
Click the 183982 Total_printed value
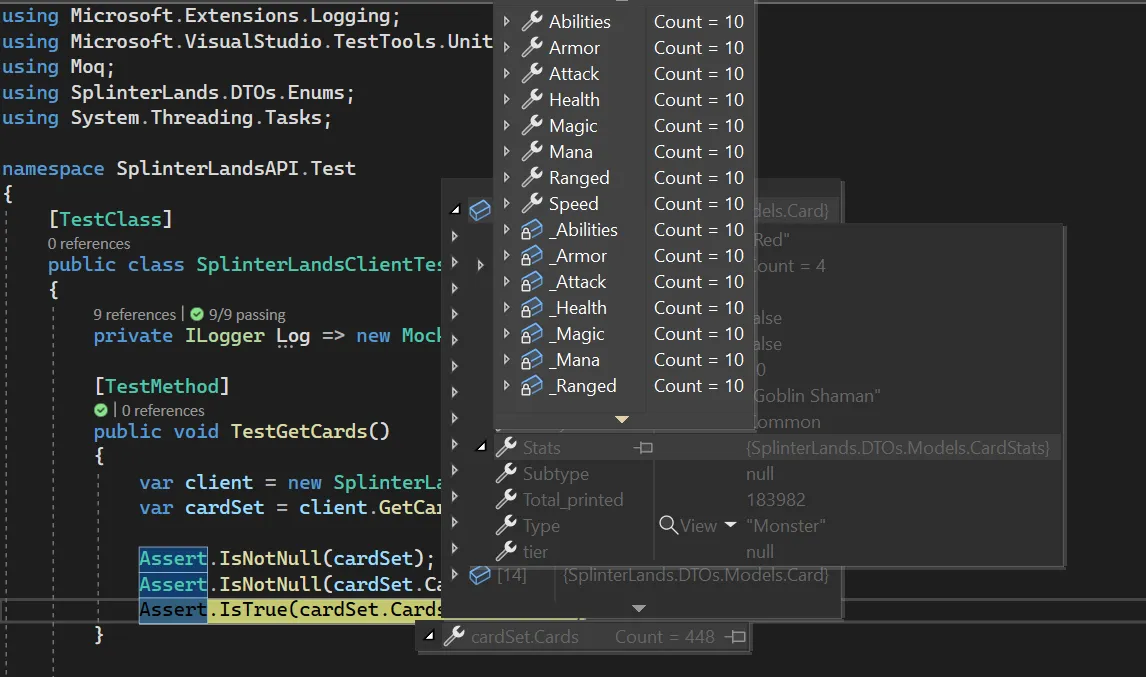pos(775,499)
